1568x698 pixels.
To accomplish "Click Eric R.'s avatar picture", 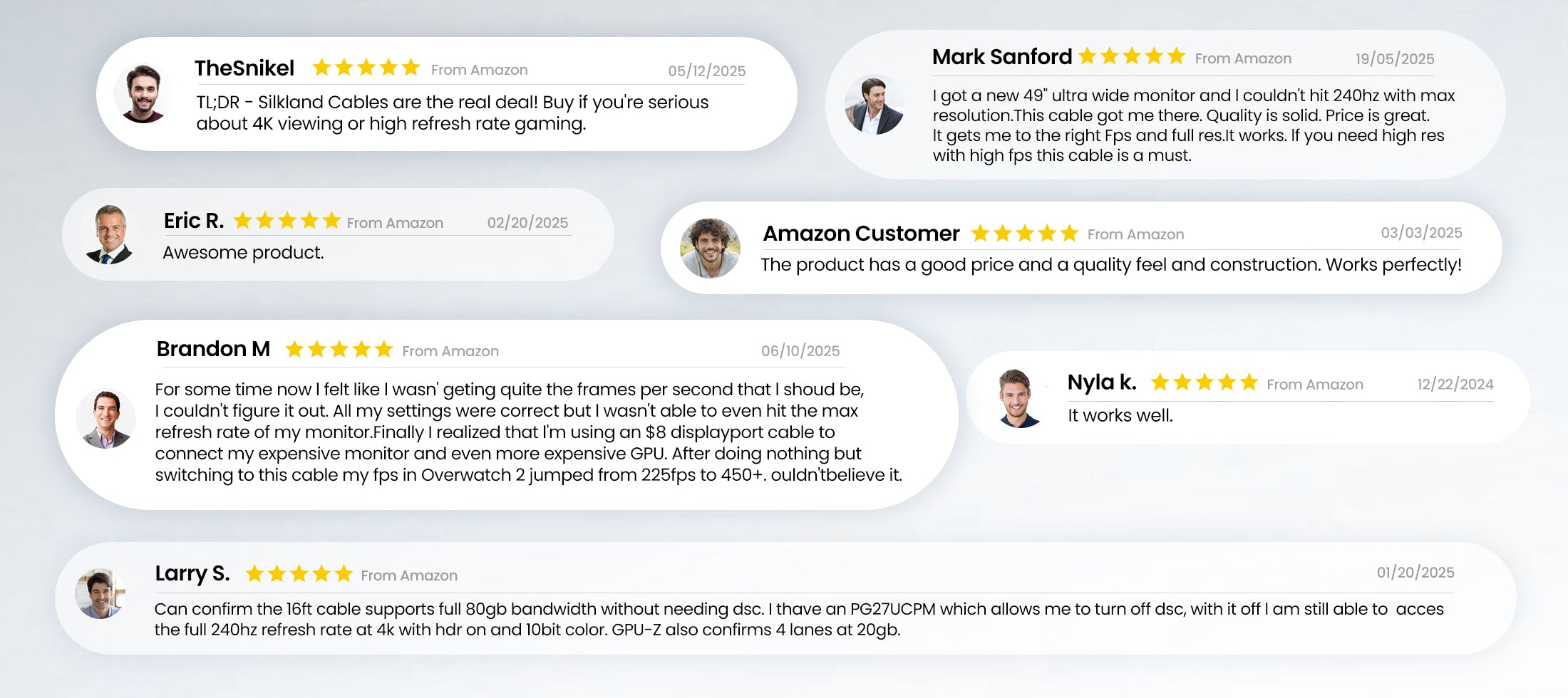I will 110,234.
